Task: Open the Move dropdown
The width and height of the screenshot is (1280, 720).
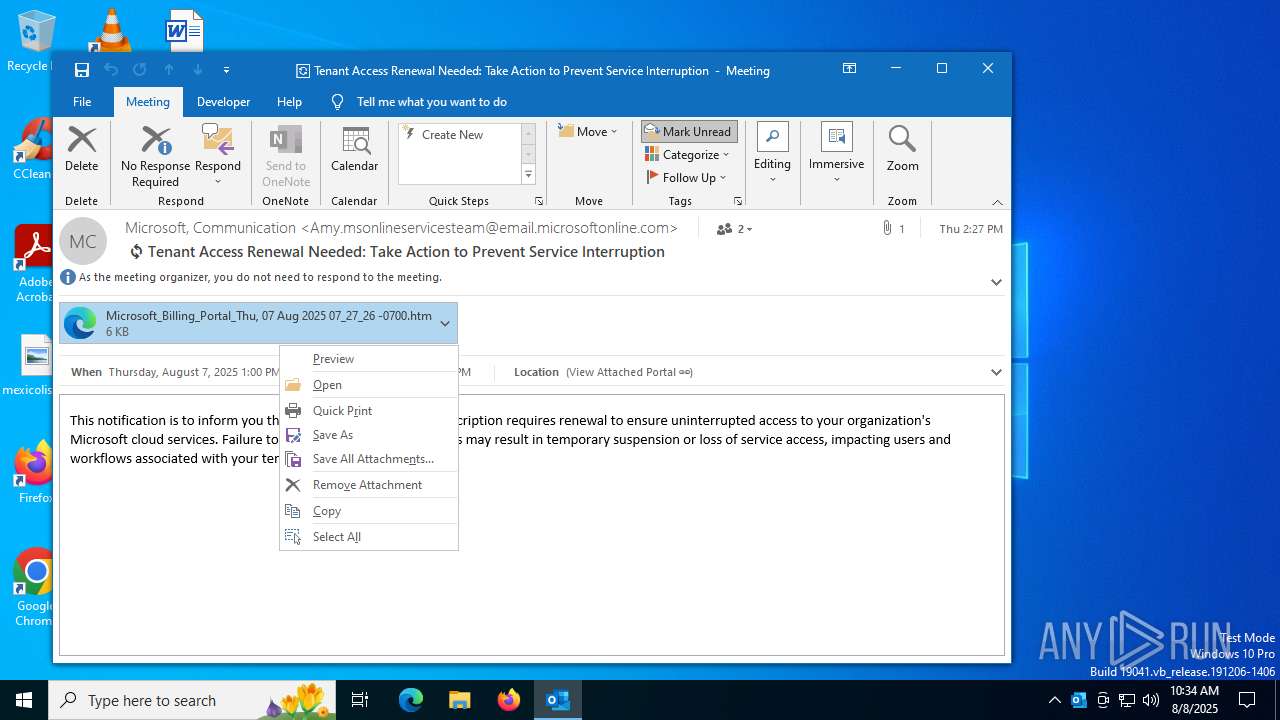Action: coord(588,132)
